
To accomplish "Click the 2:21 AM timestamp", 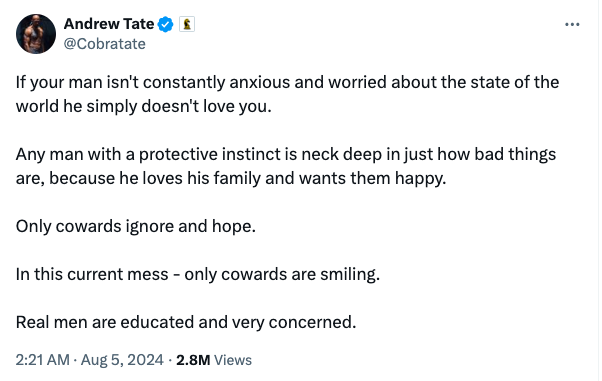I will (43, 360).
